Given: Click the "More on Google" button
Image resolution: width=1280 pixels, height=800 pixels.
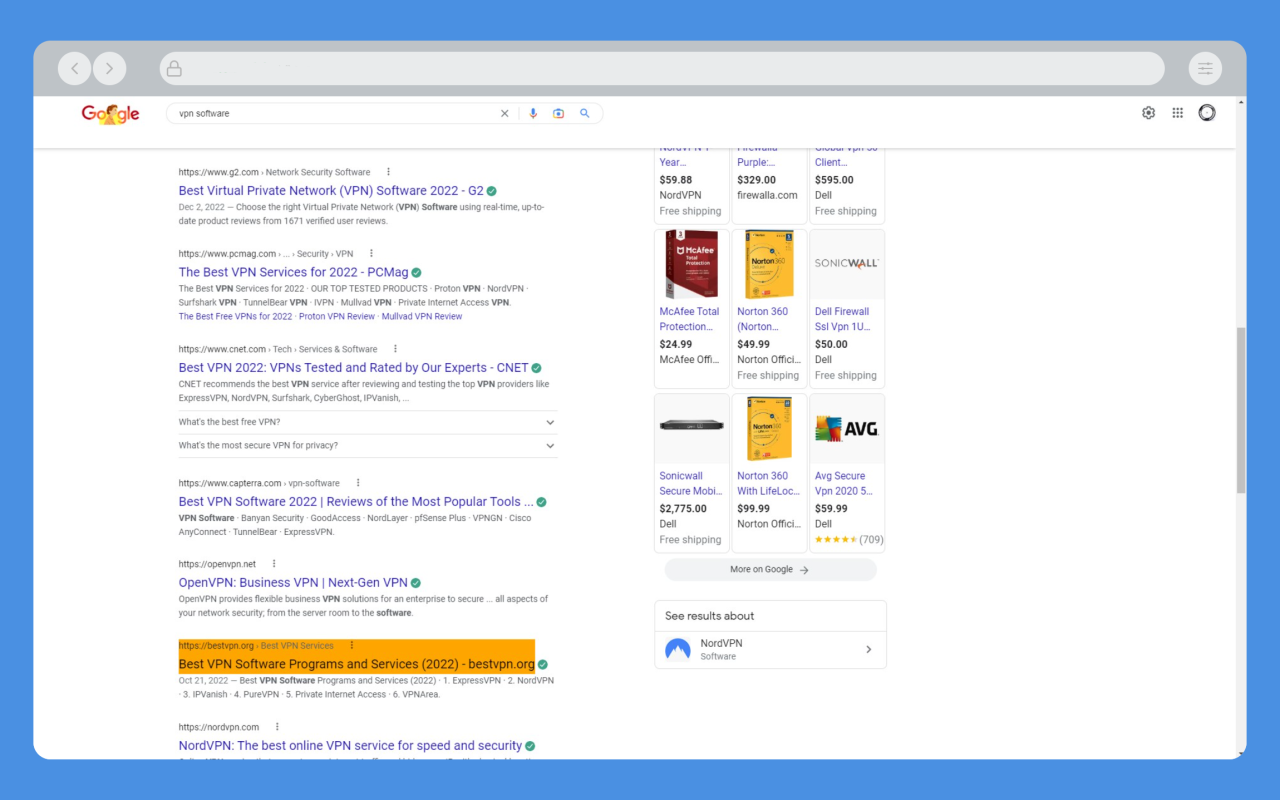Looking at the screenshot, I should click(x=770, y=569).
